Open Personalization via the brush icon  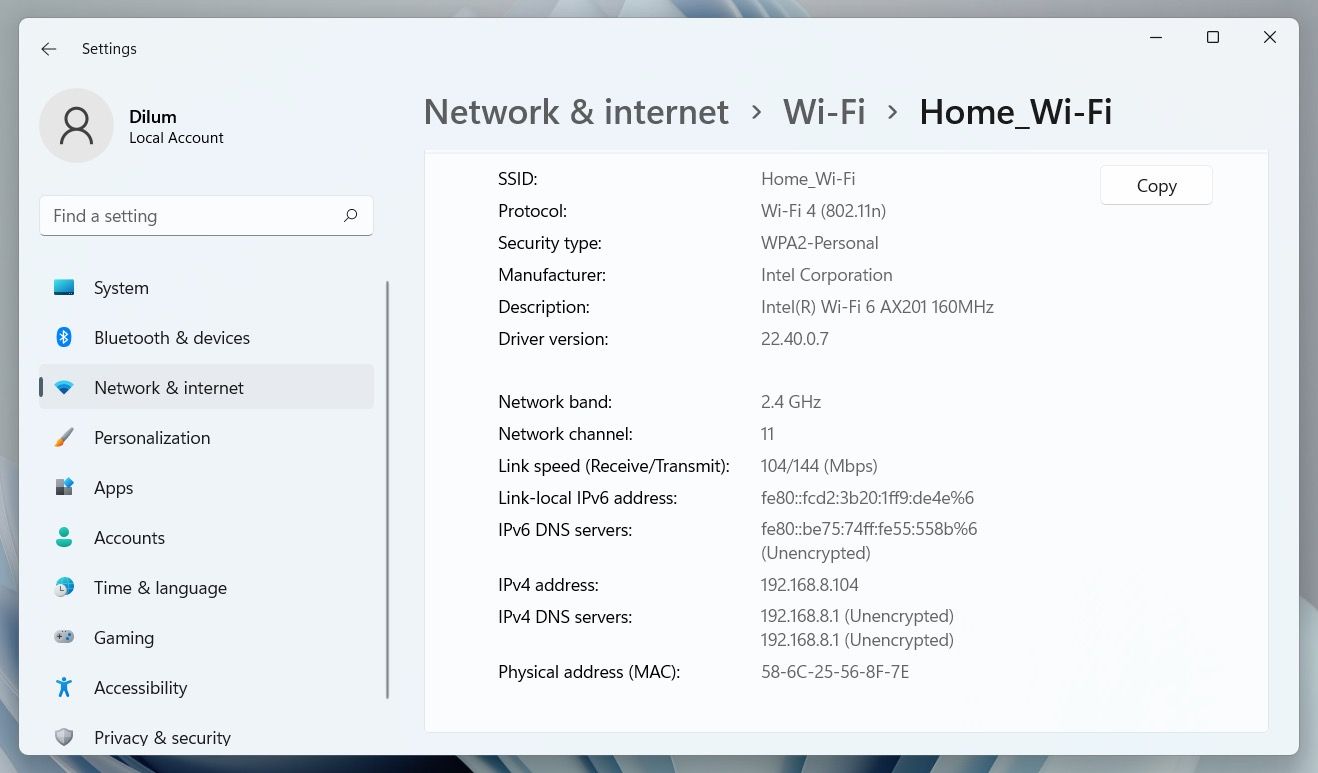click(64, 437)
